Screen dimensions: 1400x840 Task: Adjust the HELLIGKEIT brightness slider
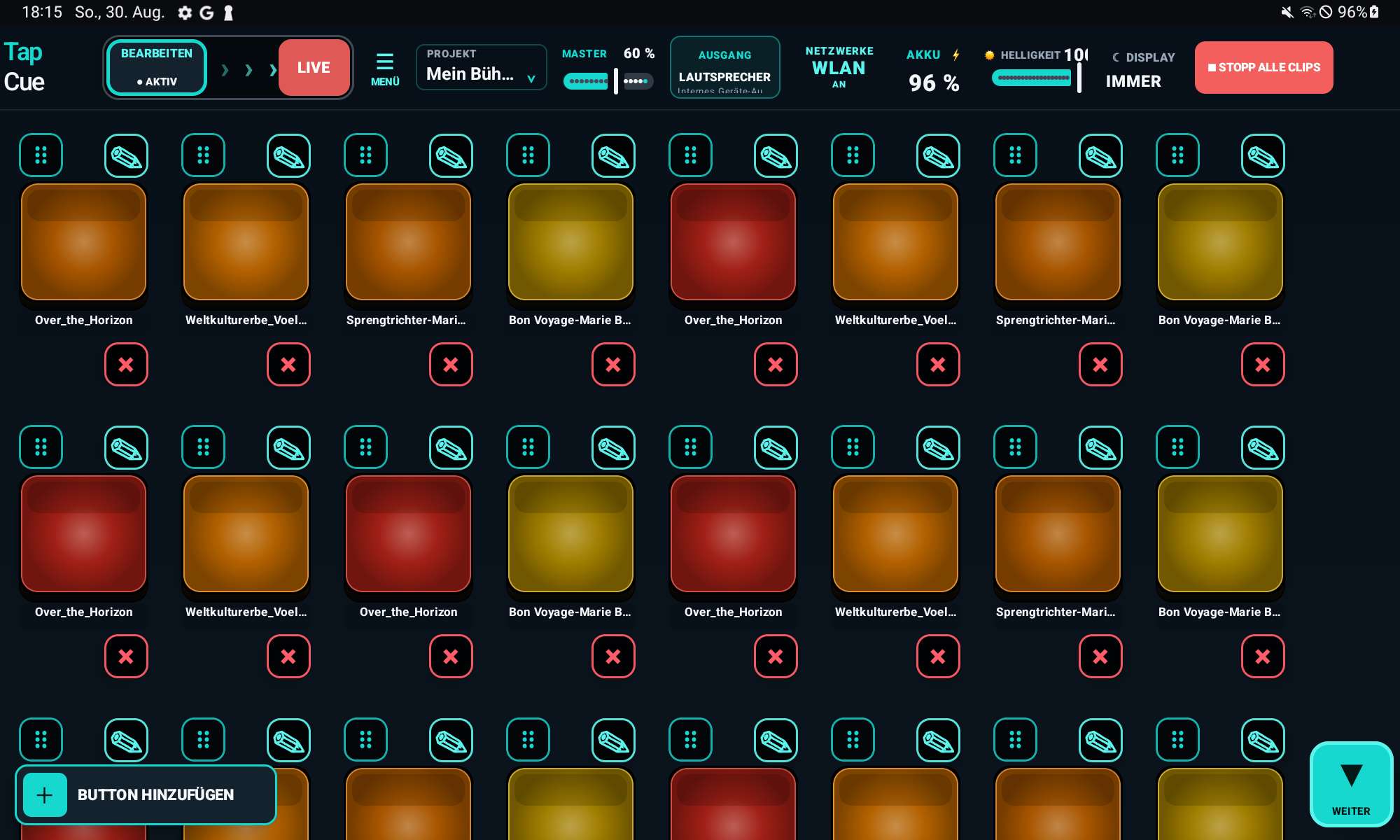tap(1037, 78)
